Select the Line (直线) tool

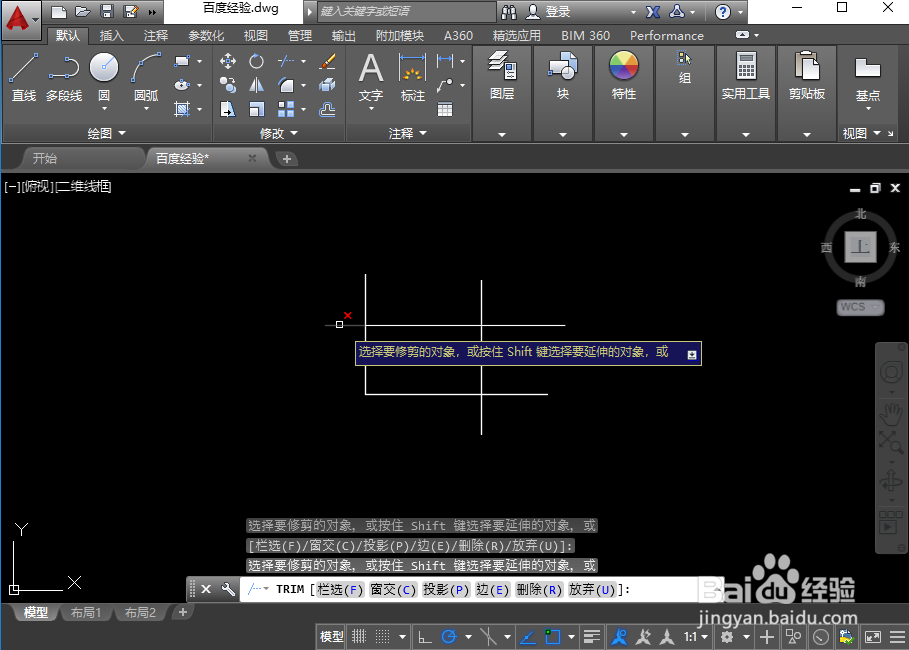[x=24, y=77]
